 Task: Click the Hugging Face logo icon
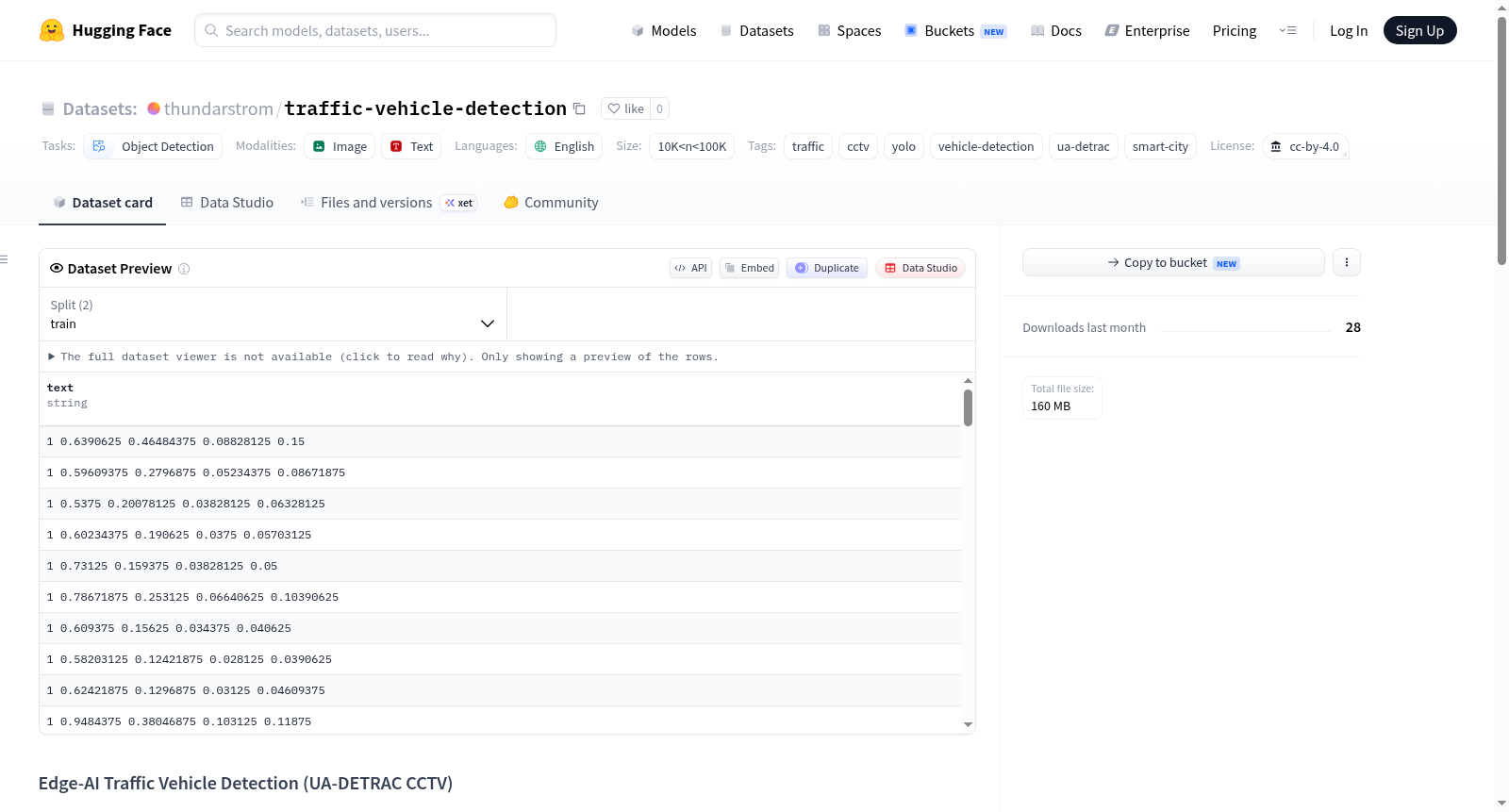tap(52, 30)
